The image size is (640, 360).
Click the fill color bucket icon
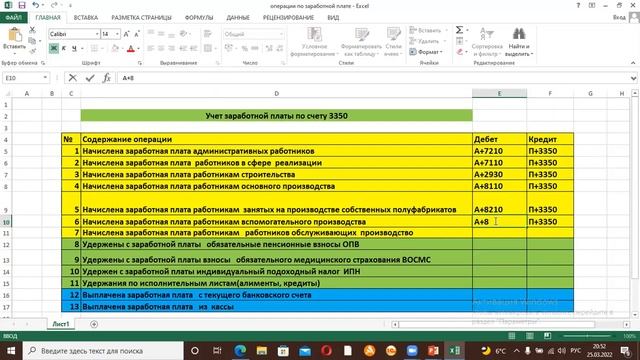tap(115, 49)
